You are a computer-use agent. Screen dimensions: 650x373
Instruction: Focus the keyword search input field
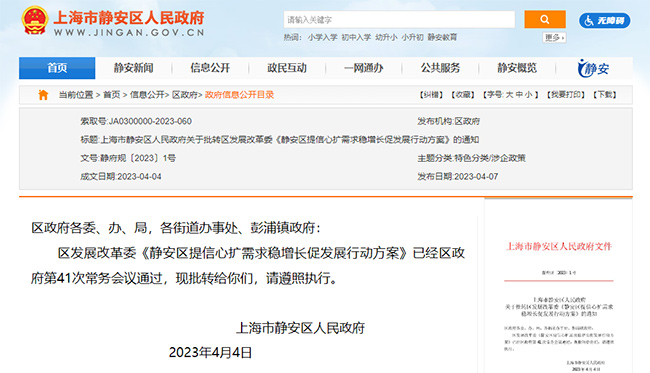point(399,19)
